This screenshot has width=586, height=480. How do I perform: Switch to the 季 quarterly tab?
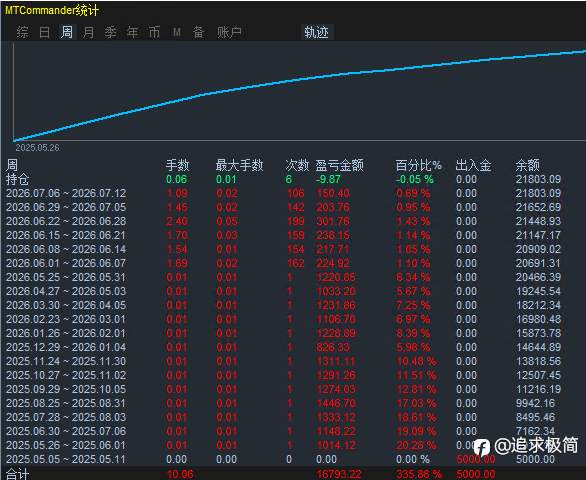(x=110, y=32)
